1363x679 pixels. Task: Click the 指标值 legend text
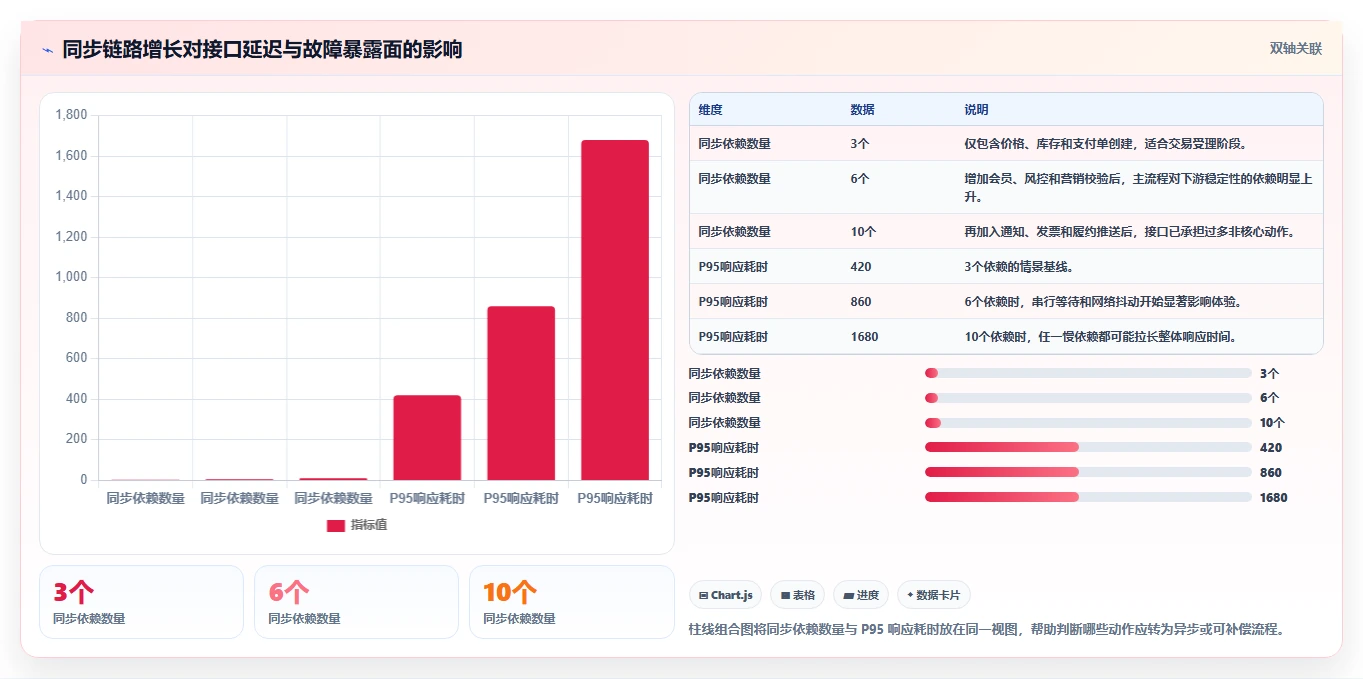368,525
